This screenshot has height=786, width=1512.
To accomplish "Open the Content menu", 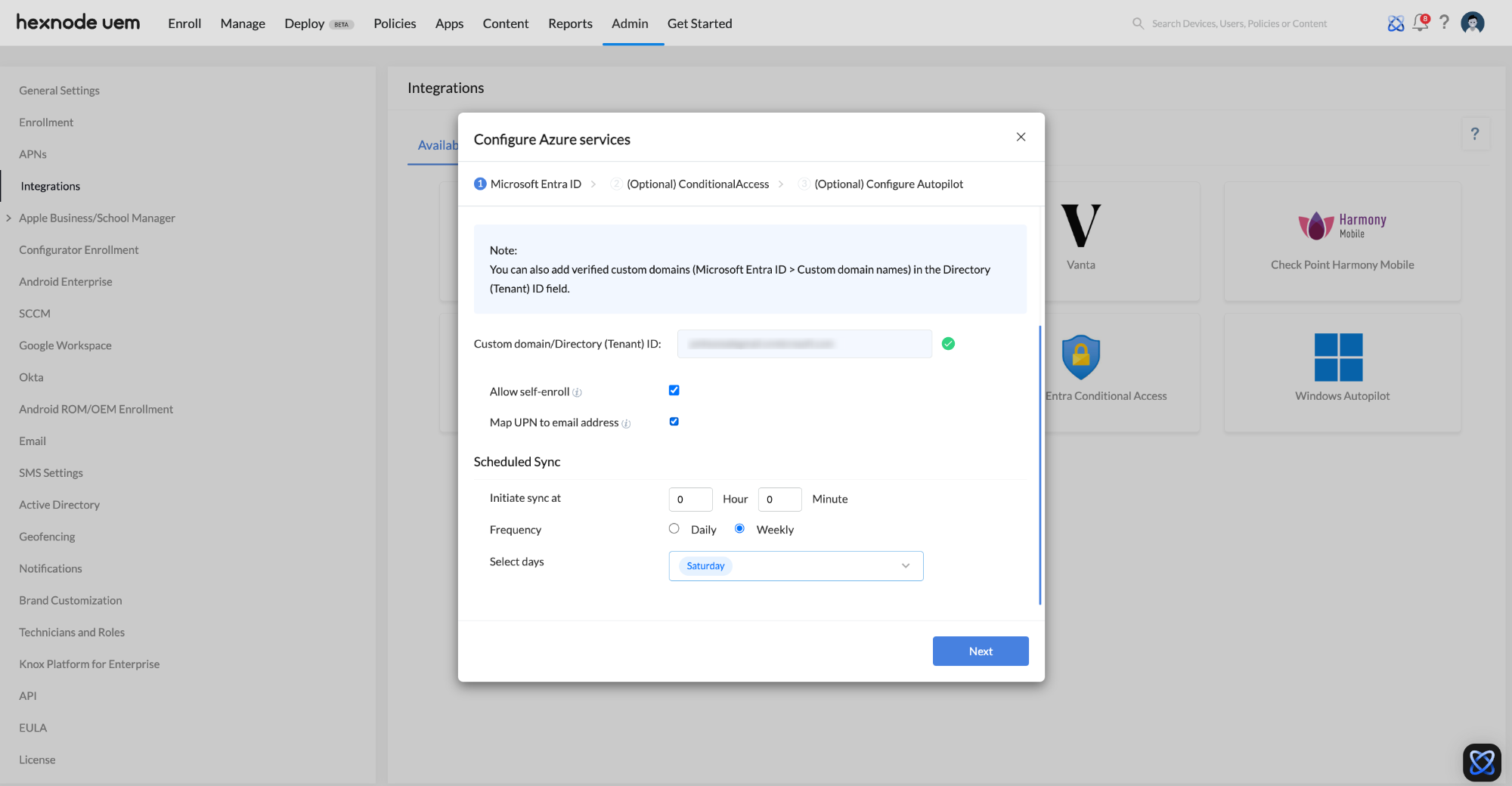I will [506, 23].
